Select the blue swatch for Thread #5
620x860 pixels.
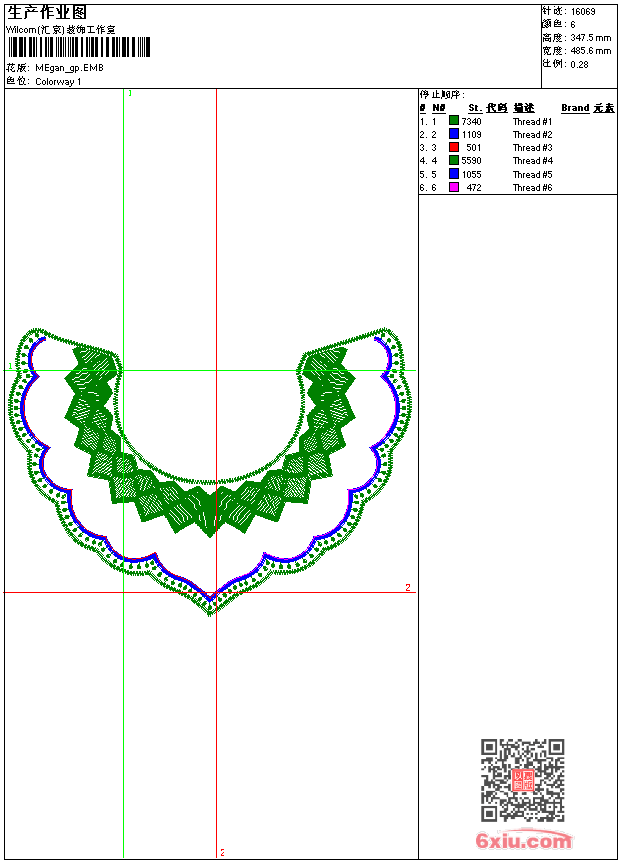(454, 174)
